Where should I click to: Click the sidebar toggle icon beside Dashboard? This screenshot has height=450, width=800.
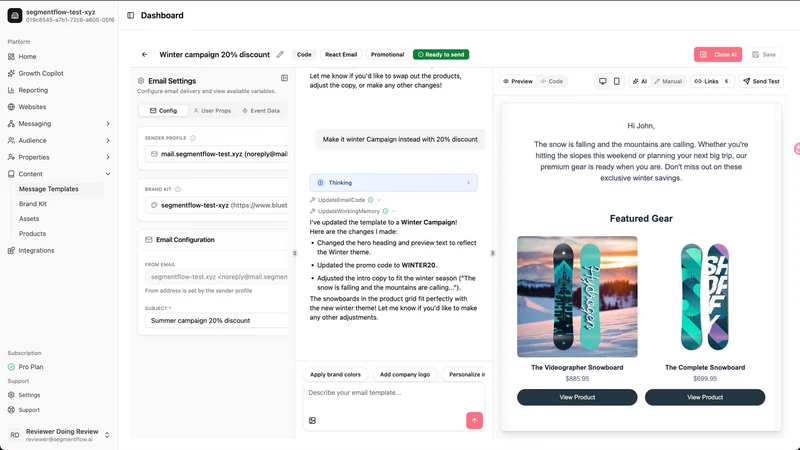coord(131,15)
